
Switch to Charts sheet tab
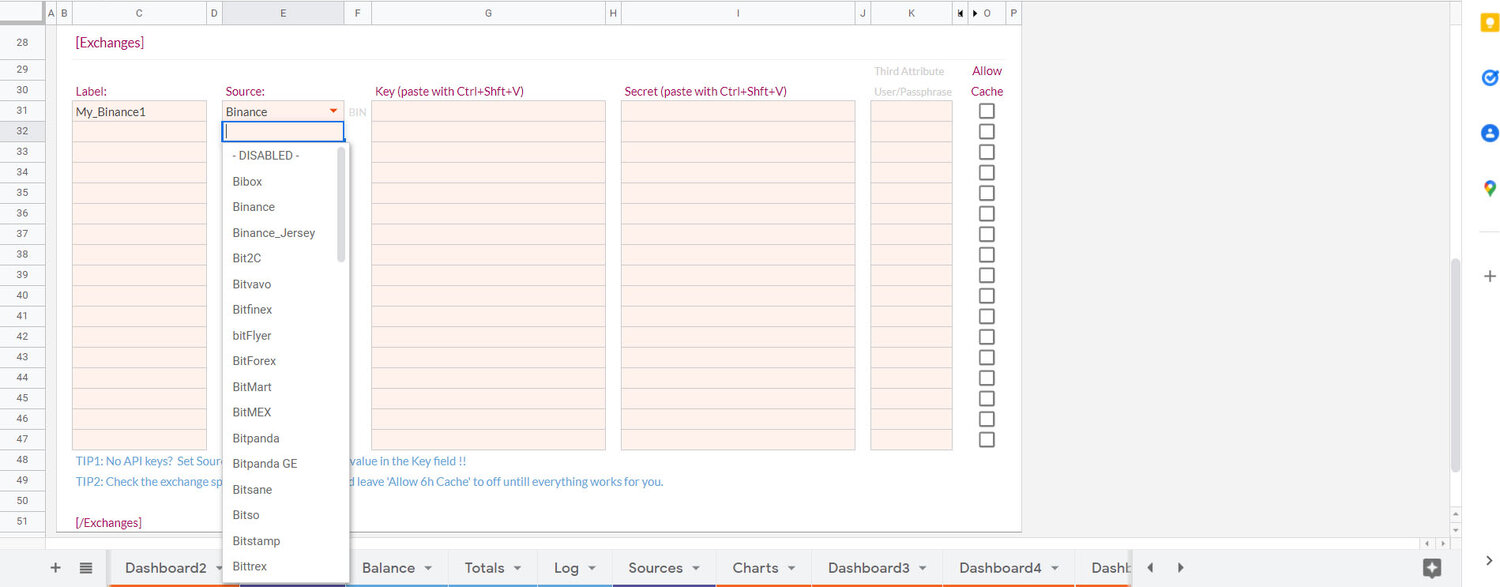click(756, 568)
